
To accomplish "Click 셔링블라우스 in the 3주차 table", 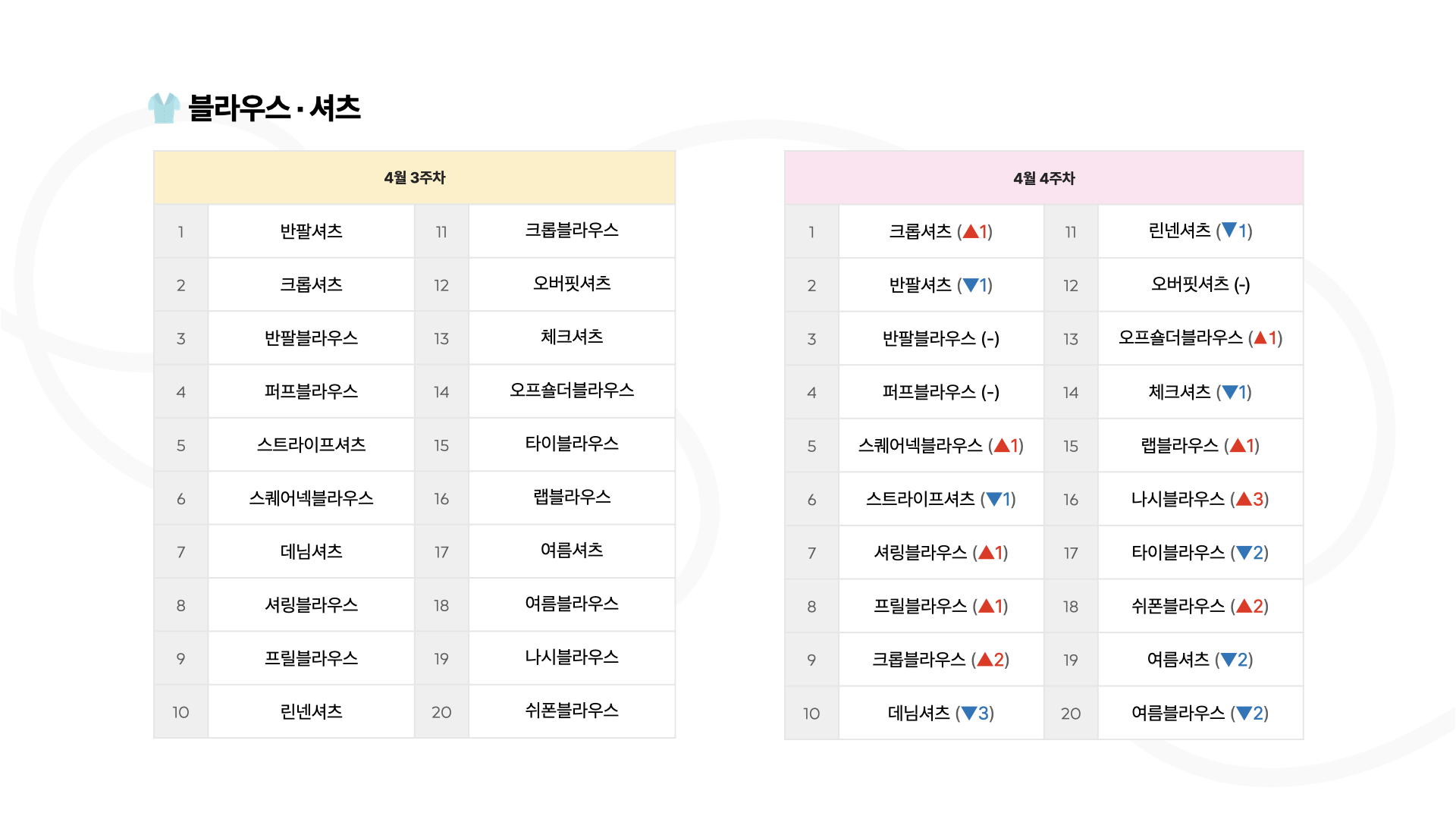I will (312, 605).
